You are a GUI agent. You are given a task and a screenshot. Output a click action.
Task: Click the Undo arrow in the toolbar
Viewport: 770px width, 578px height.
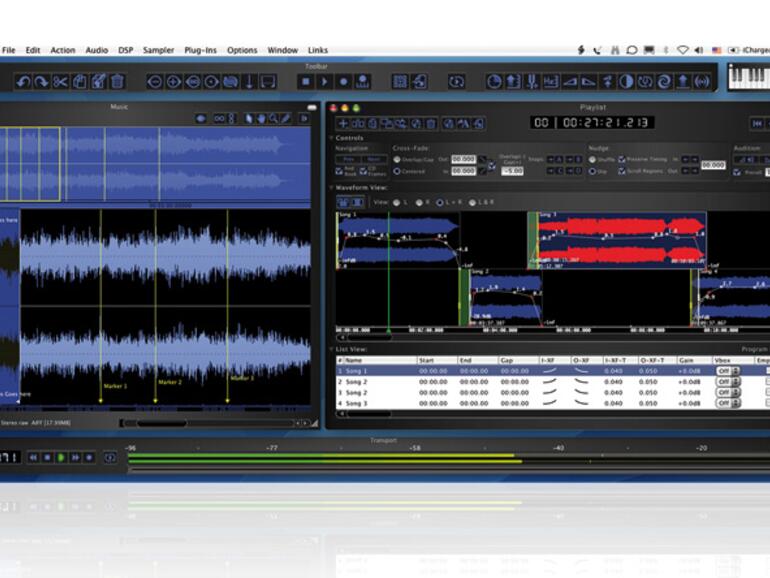point(21,81)
